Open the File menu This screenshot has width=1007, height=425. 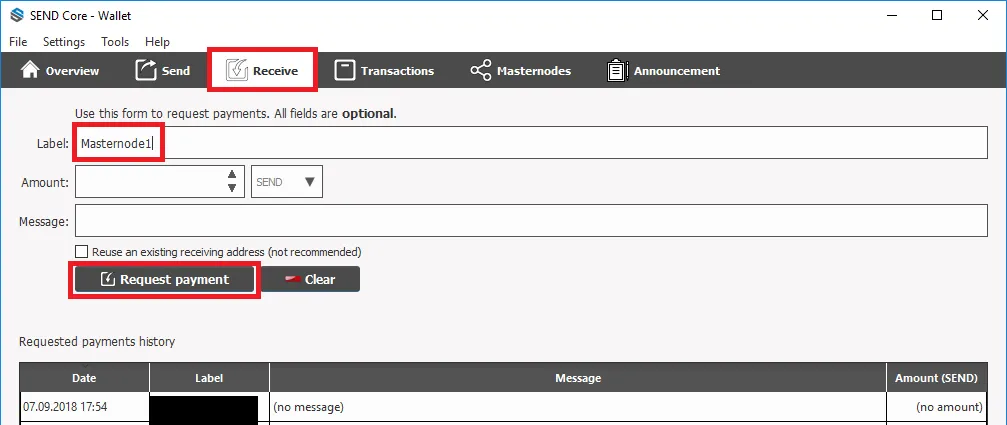pos(18,42)
